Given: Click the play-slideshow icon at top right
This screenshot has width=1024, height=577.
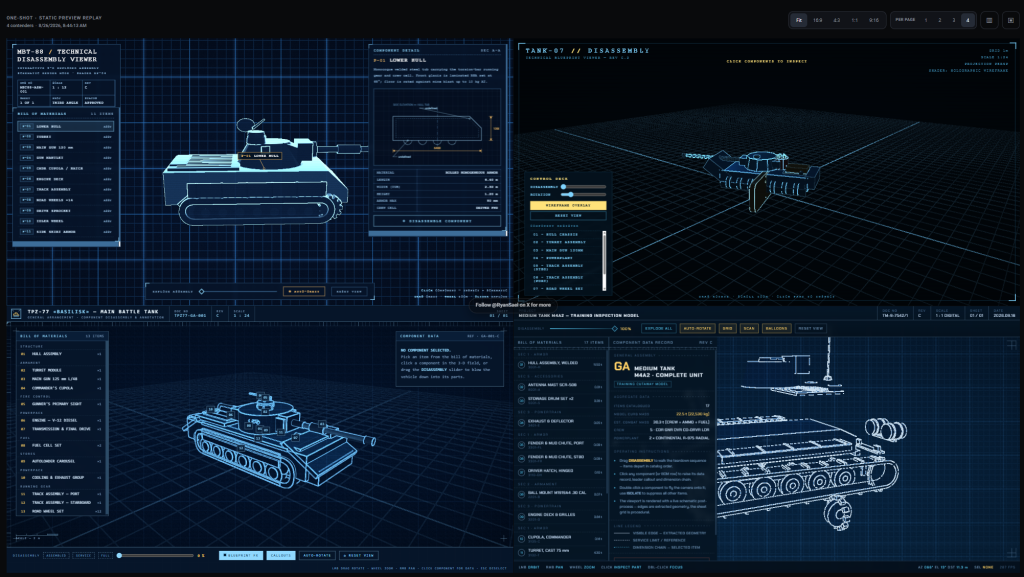Looking at the screenshot, I should [1010, 20].
